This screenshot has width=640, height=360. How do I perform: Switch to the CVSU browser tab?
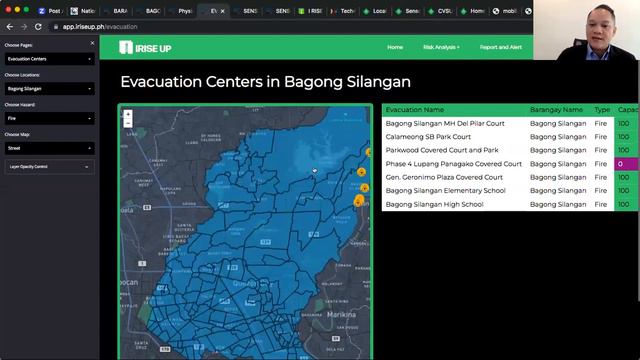[440, 11]
